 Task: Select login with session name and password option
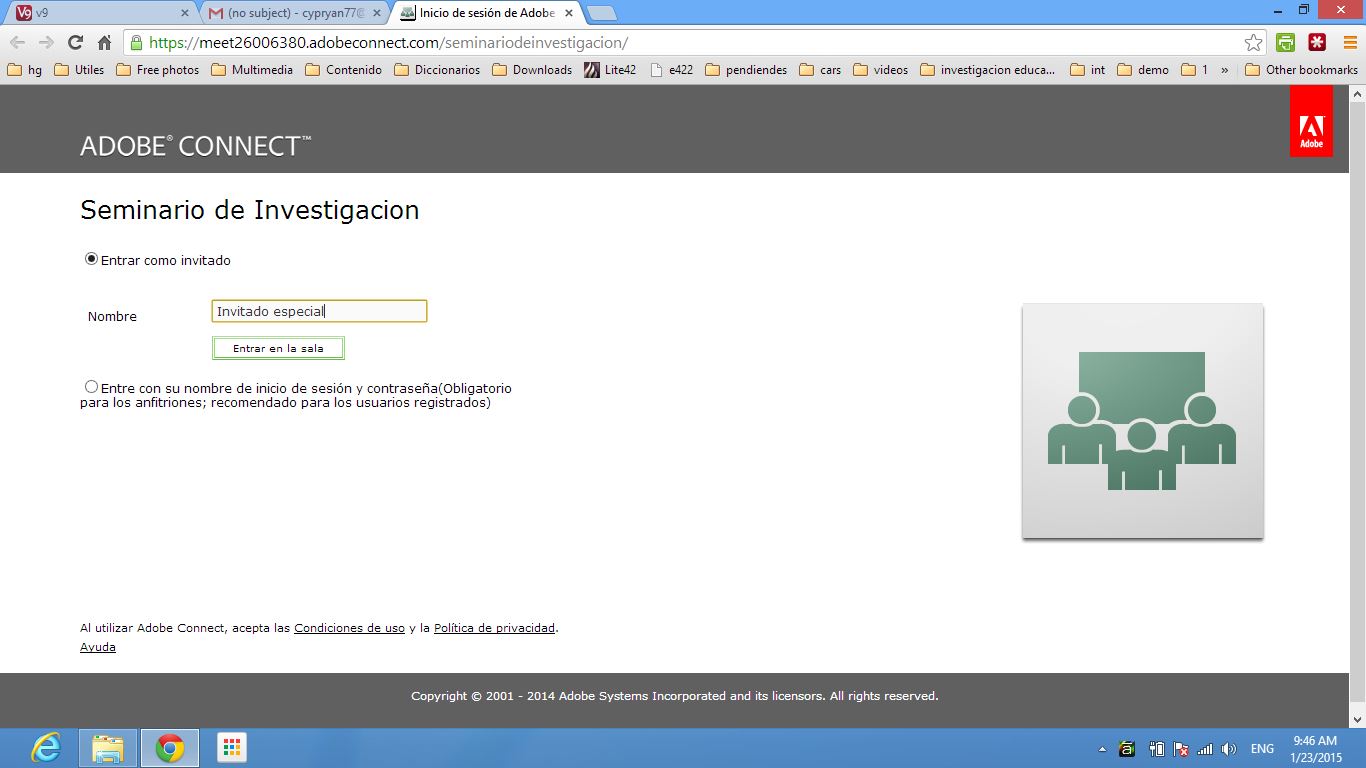click(92, 387)
